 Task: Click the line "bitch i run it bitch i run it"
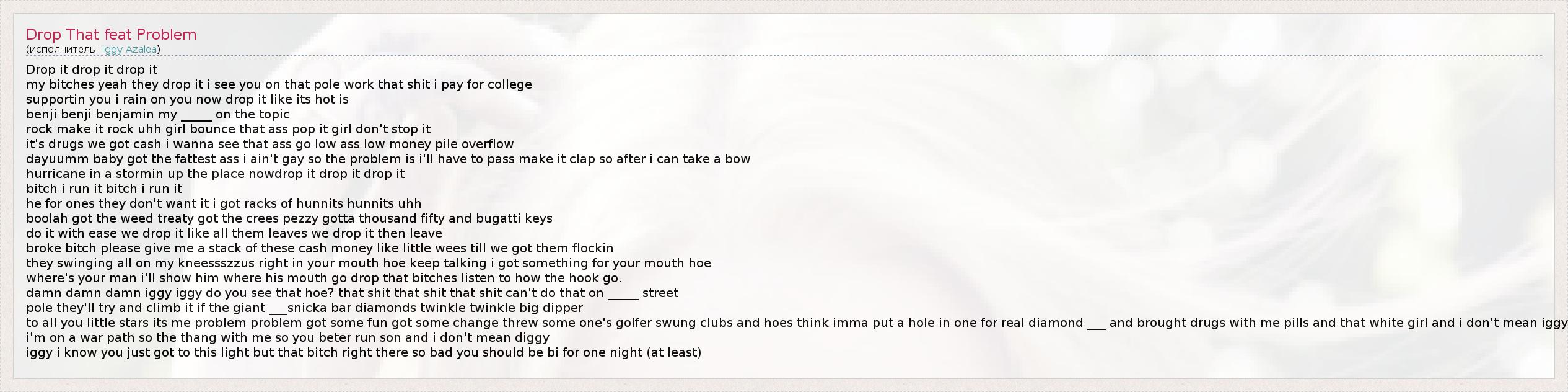tap(104, 189)
